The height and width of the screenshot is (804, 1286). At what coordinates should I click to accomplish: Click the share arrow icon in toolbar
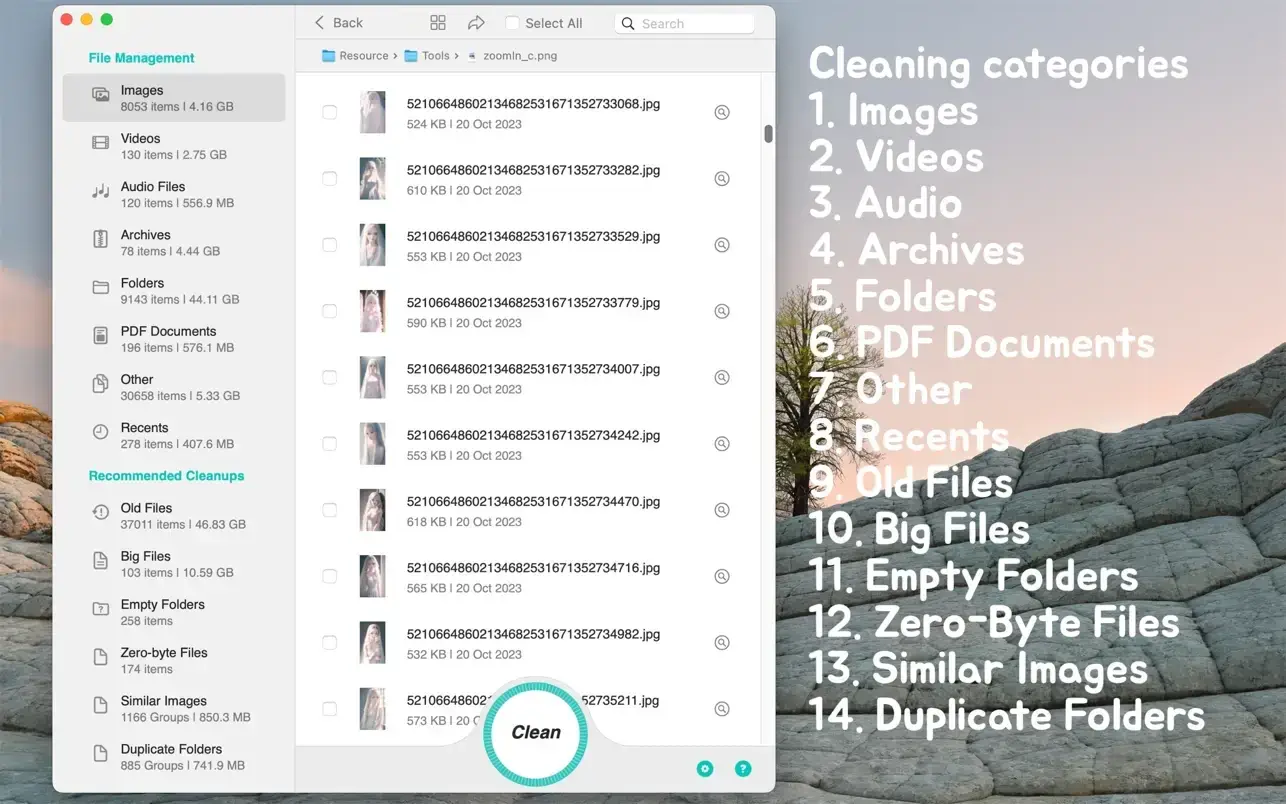pos(476,23)
